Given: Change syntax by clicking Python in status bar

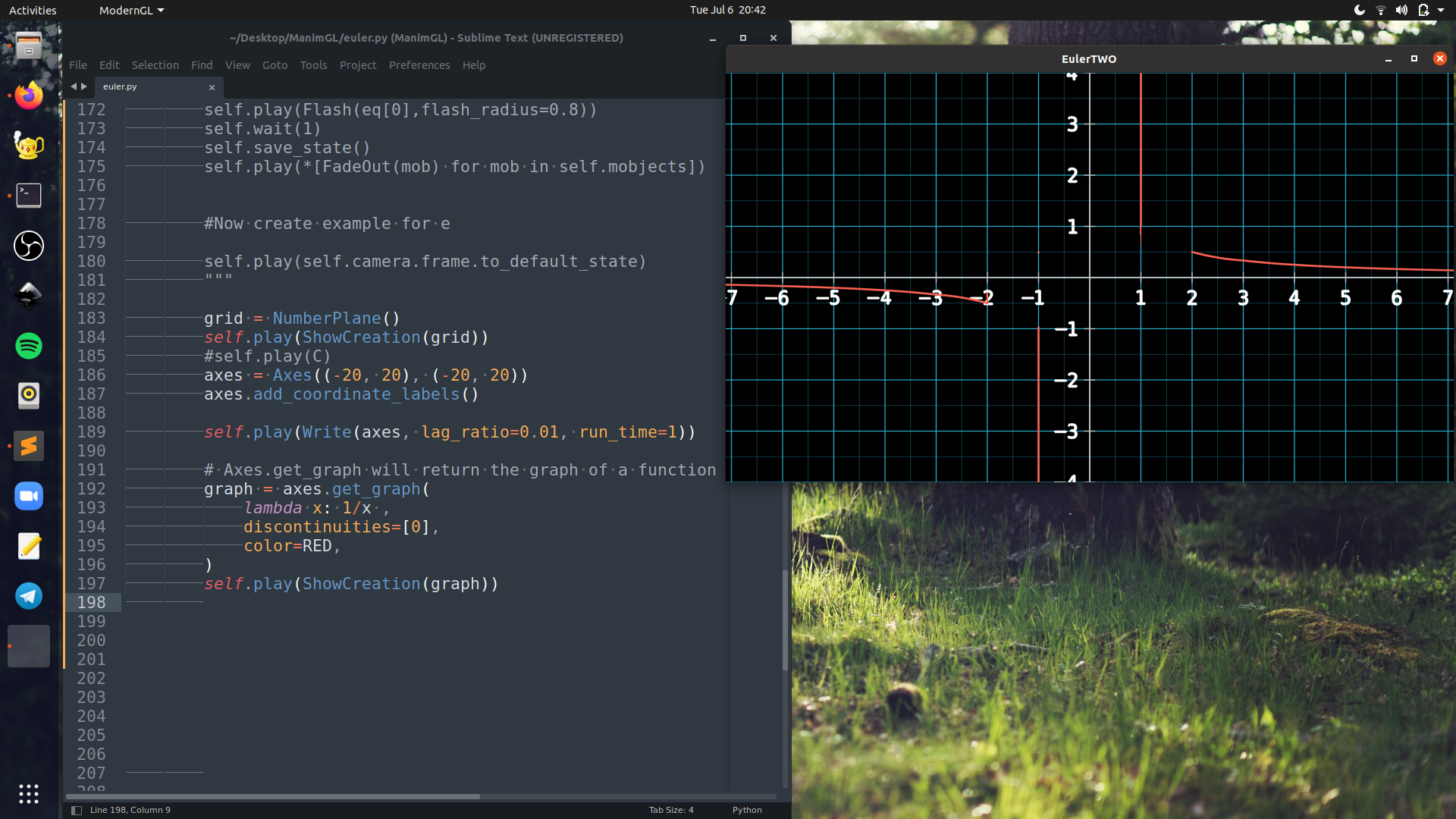Looking at the screenshot, I should 747,809.
